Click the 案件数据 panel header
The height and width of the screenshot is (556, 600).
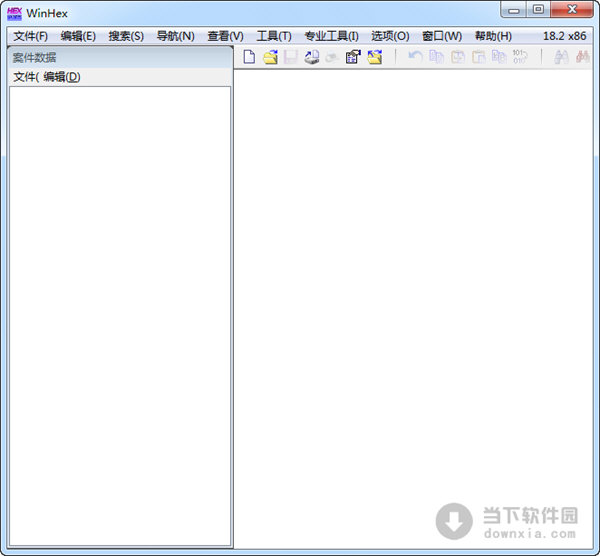(120, 58)
